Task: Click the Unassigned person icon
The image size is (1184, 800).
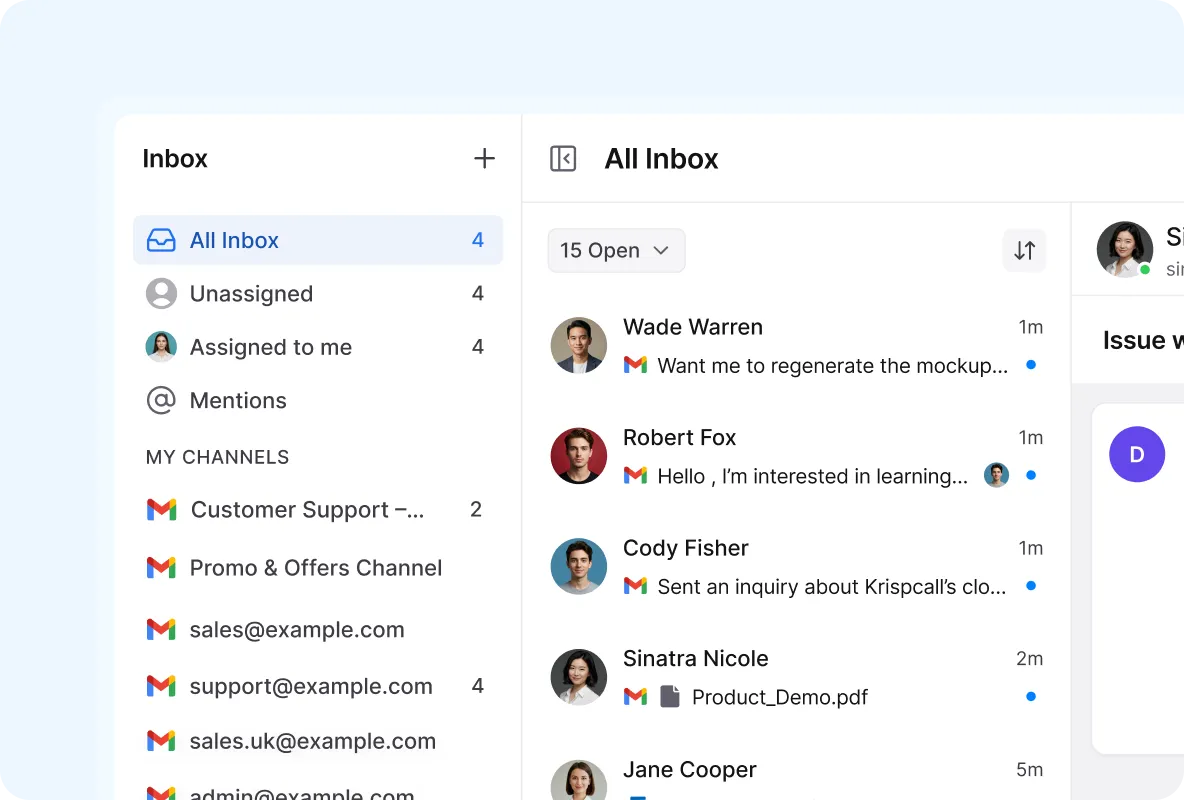Action: coord(161,294)
